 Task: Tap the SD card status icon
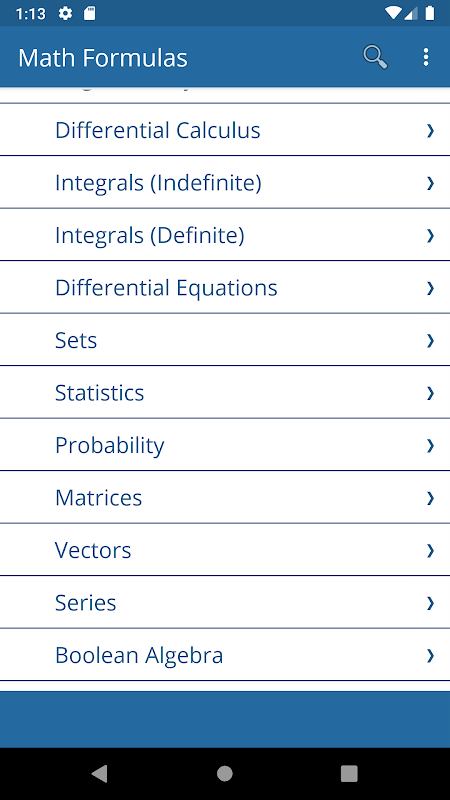tap(89, 13)
